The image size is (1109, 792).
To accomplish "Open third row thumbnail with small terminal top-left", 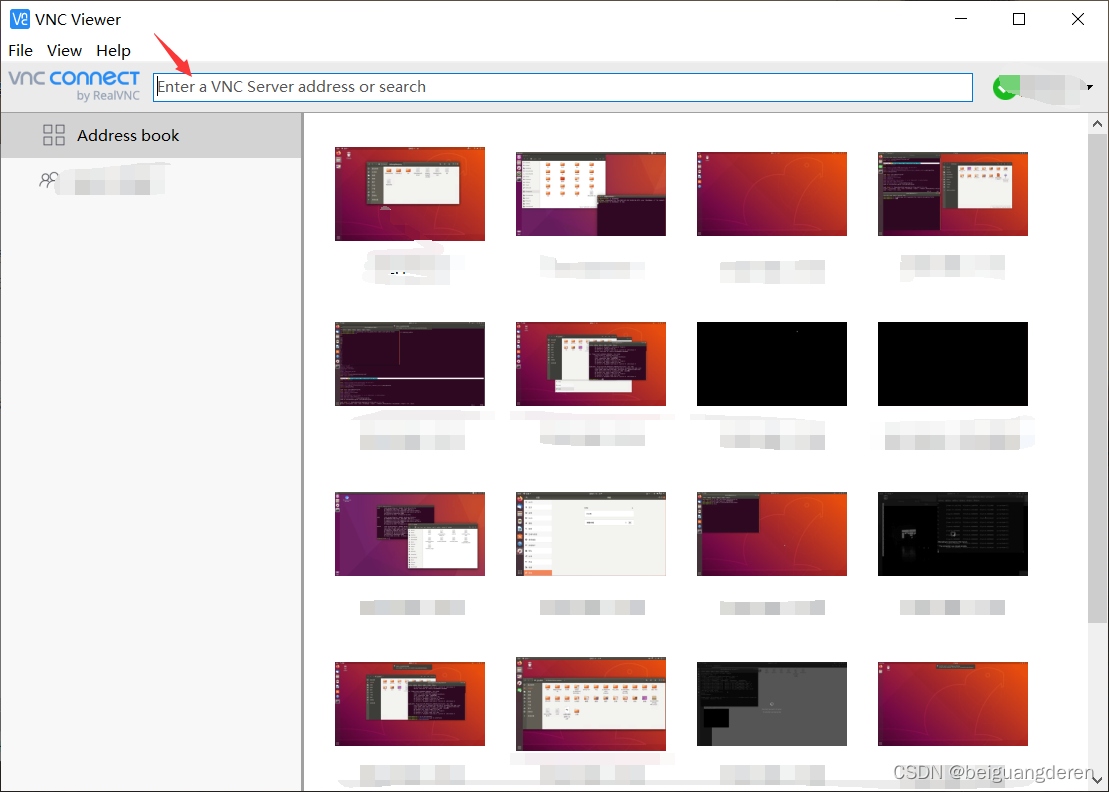I will 772,534.
